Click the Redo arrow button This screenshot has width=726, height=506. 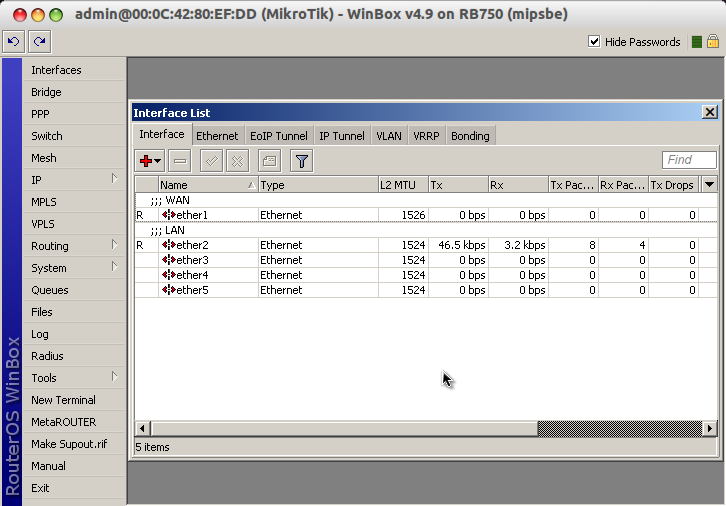tap(39, 42)
